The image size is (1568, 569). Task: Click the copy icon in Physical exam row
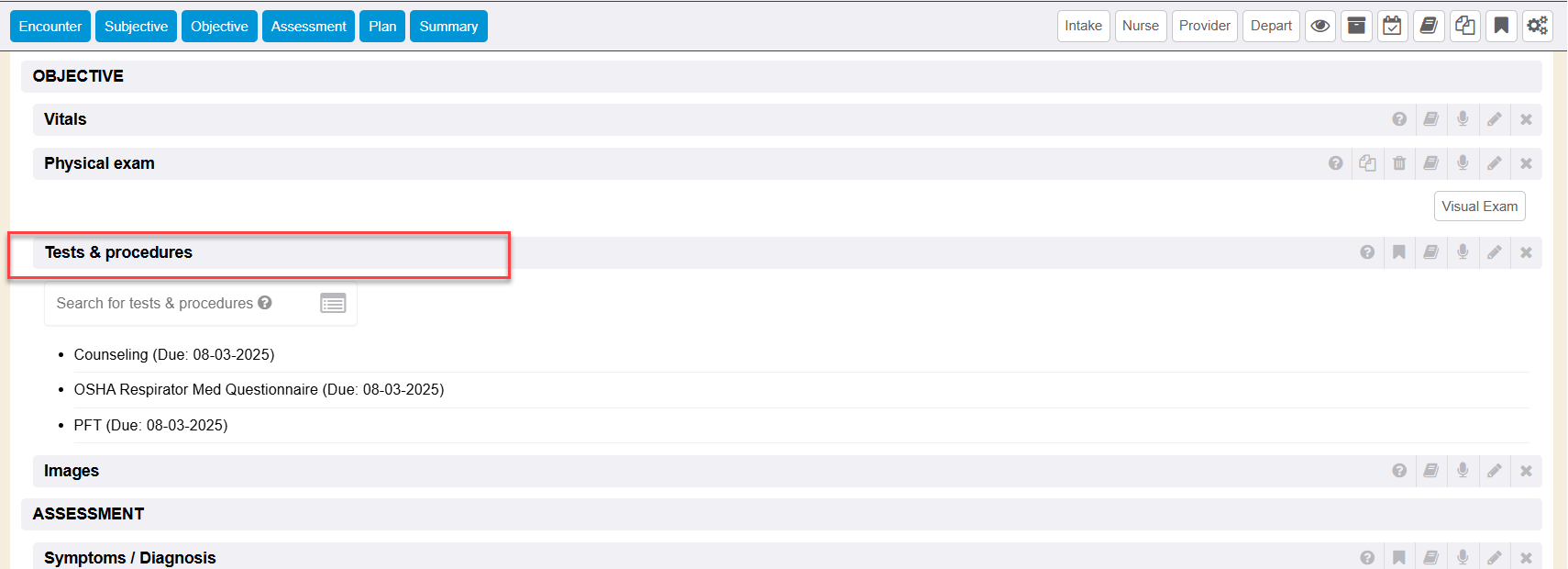1367,163
